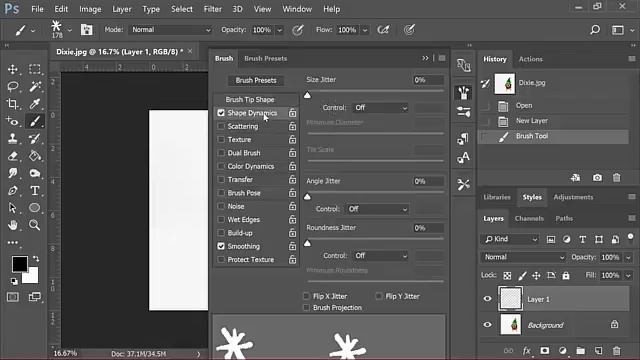Open Angle Jitter Control dropdown
This screenshot has width=640, height=360.
(x=377, y=209)
